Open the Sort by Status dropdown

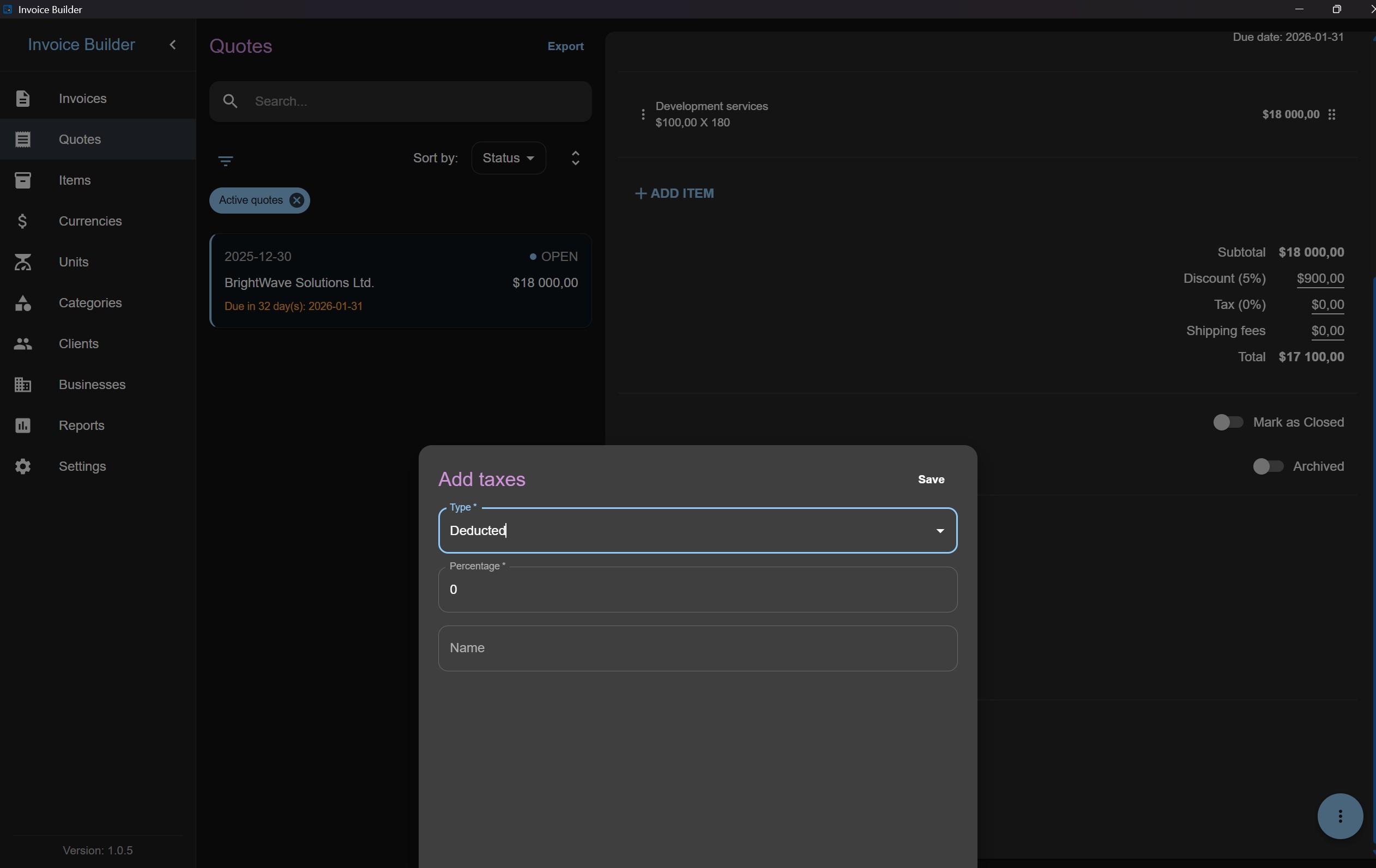pos(508,157)
